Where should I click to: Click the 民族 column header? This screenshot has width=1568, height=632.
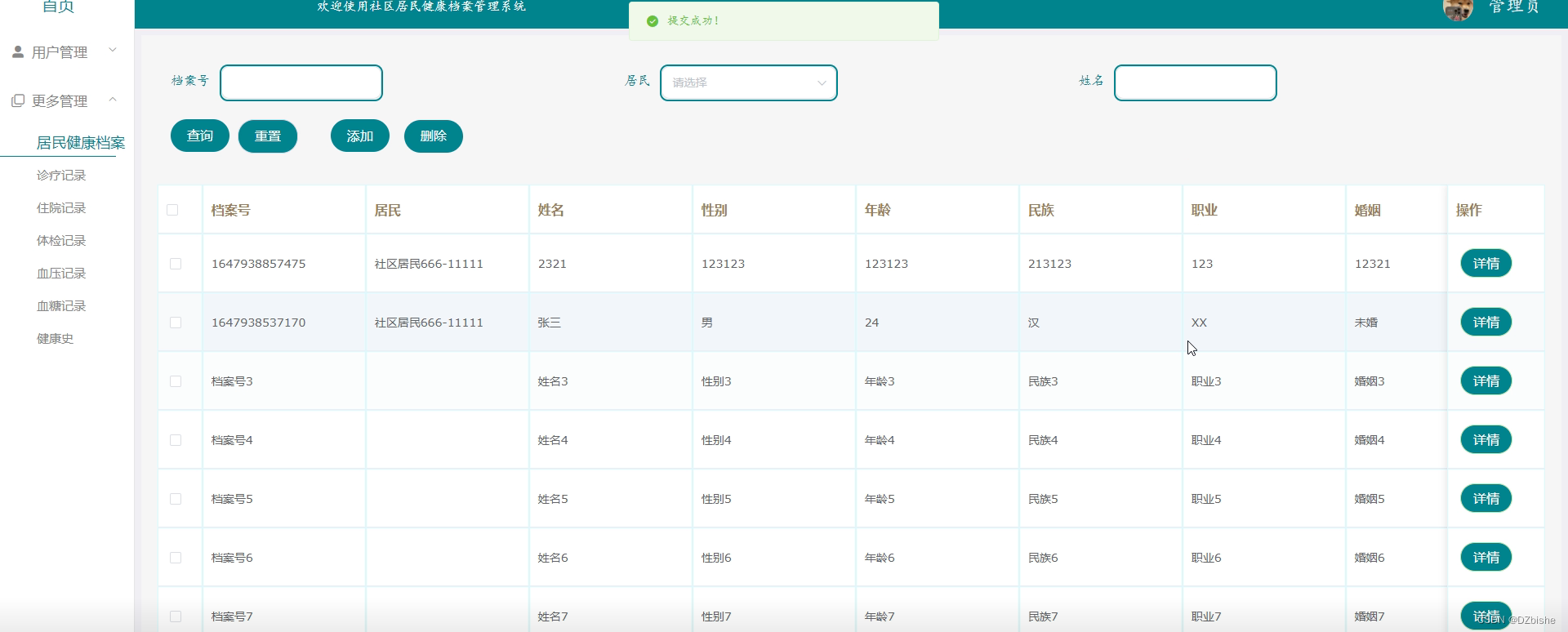[x=1041, y=211]
